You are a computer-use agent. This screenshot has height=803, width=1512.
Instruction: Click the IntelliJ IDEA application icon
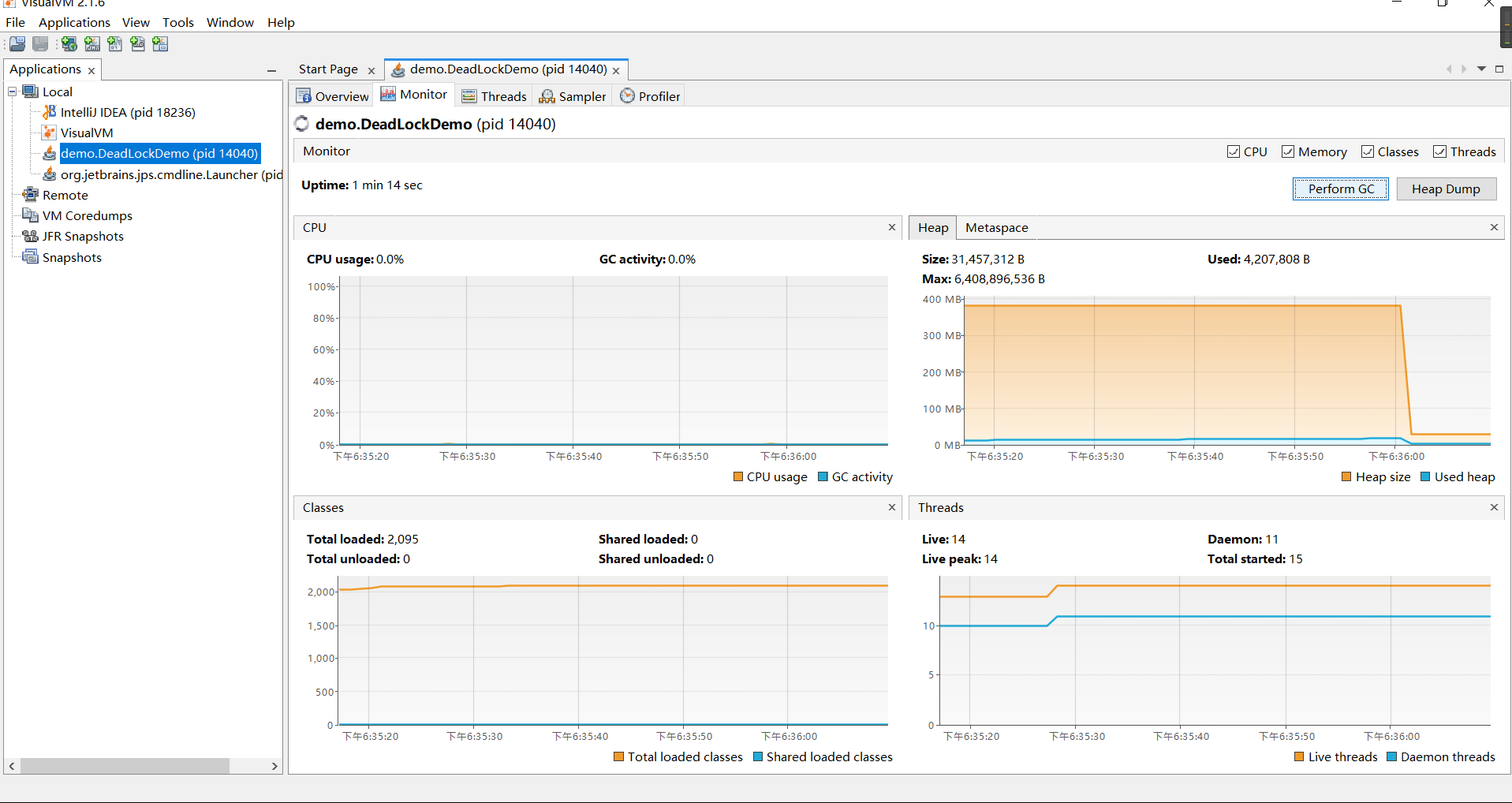(50, 112)
